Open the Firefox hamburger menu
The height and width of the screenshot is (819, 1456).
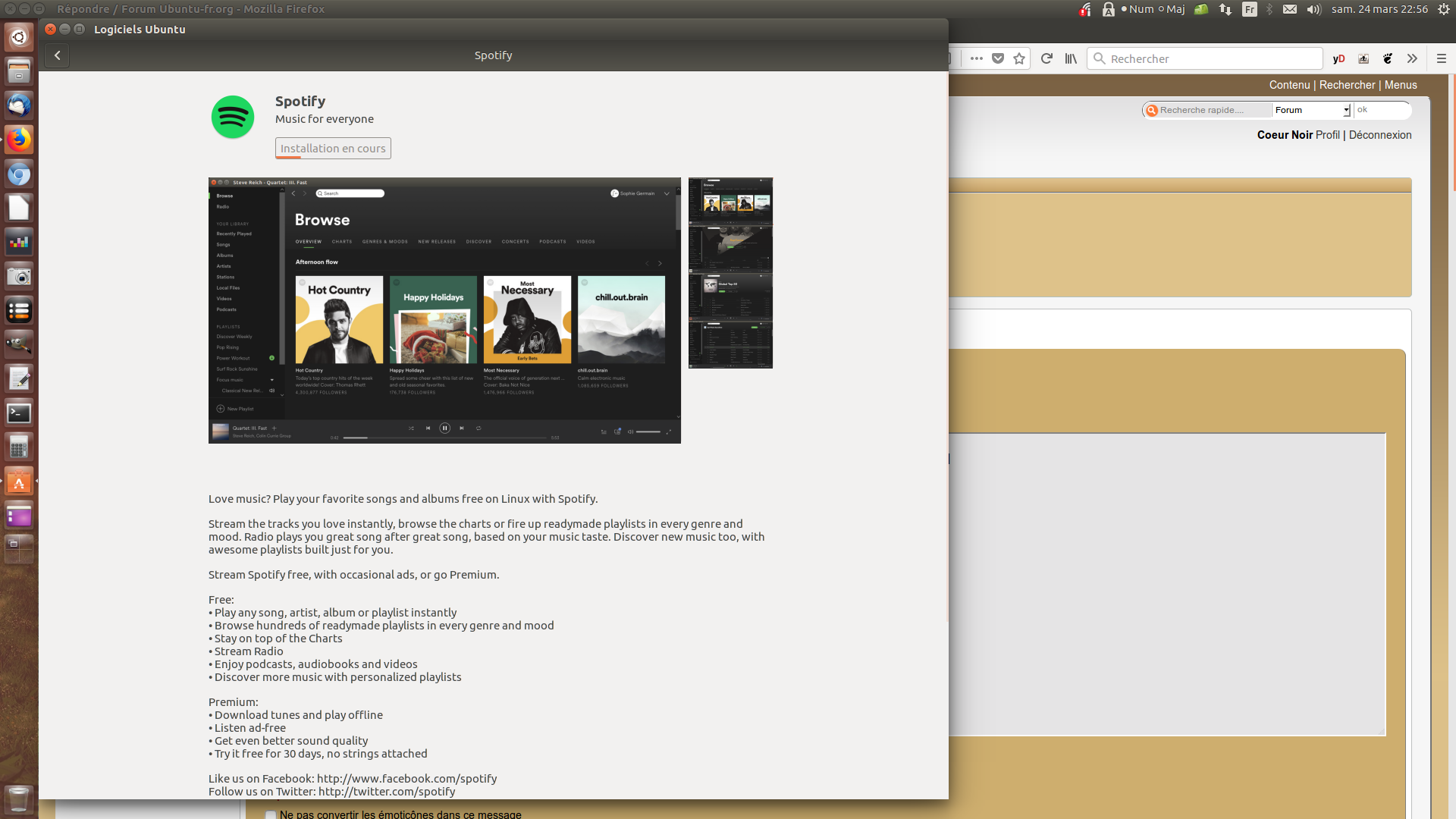[x=1442, y=58]
